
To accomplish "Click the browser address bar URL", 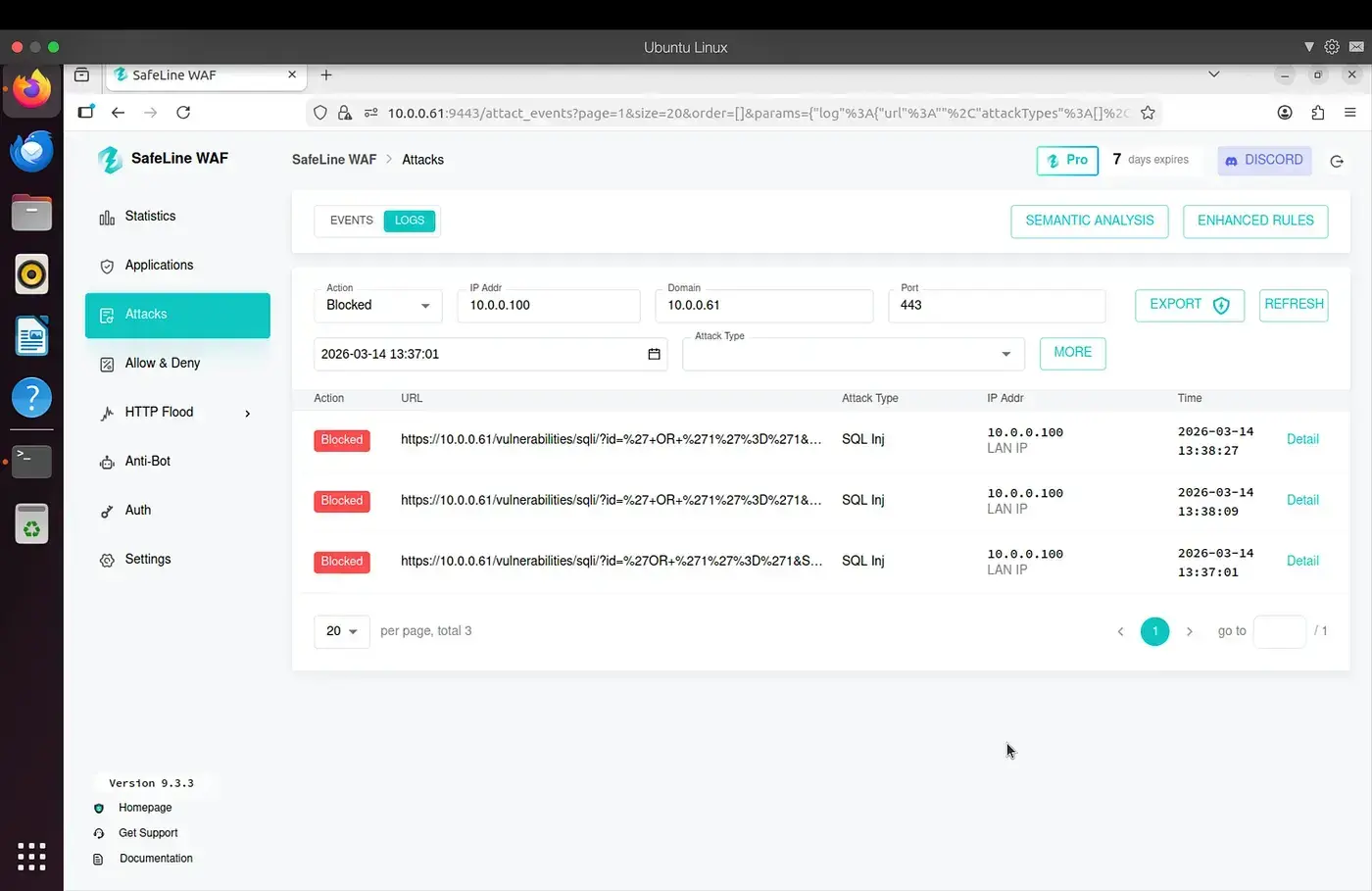I will point(758,113).
